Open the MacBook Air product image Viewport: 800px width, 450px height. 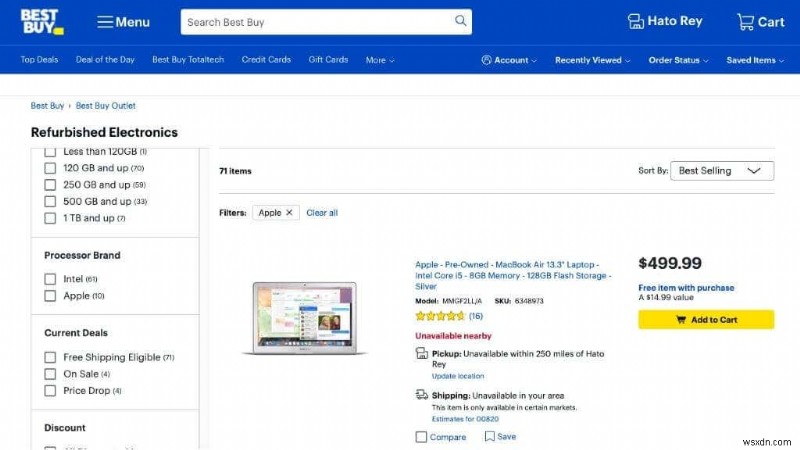click(305, 318)
